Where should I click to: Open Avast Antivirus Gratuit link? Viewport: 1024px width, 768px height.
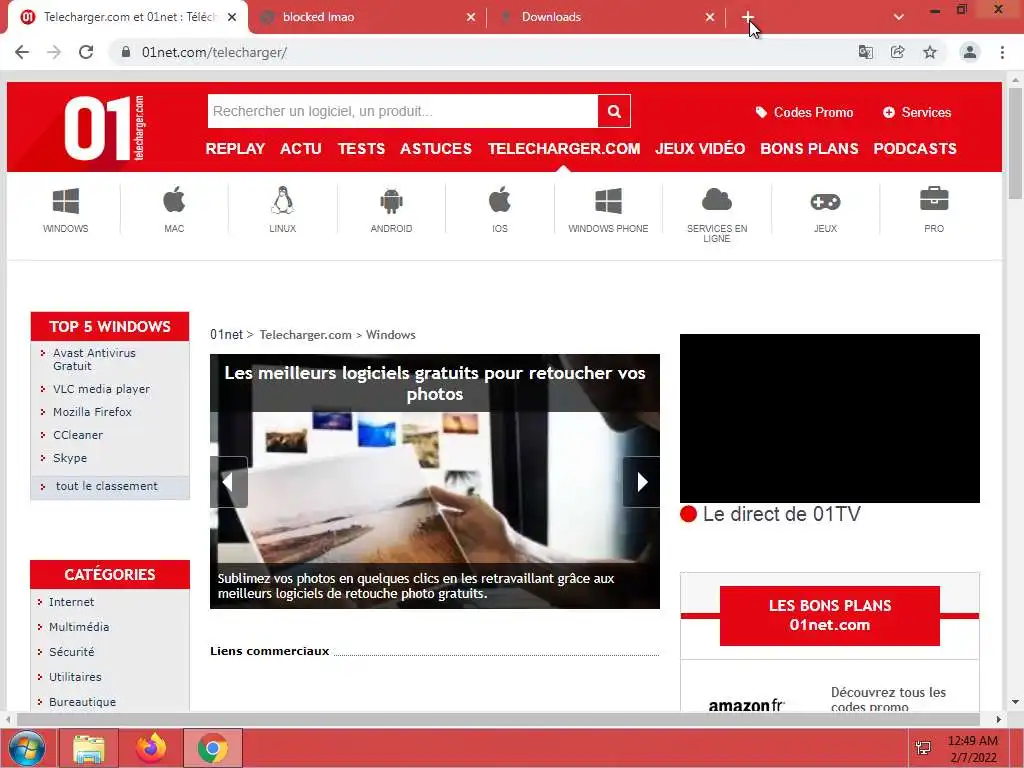click(94, 359)
